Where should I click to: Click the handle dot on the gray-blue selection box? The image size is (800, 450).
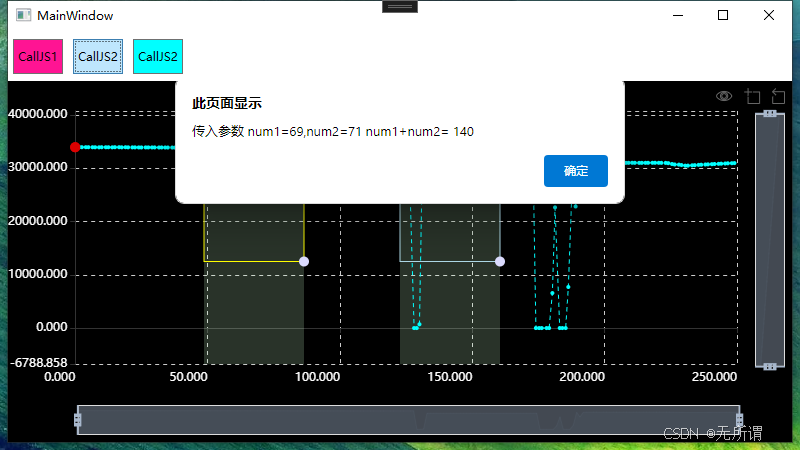(499, 261)
